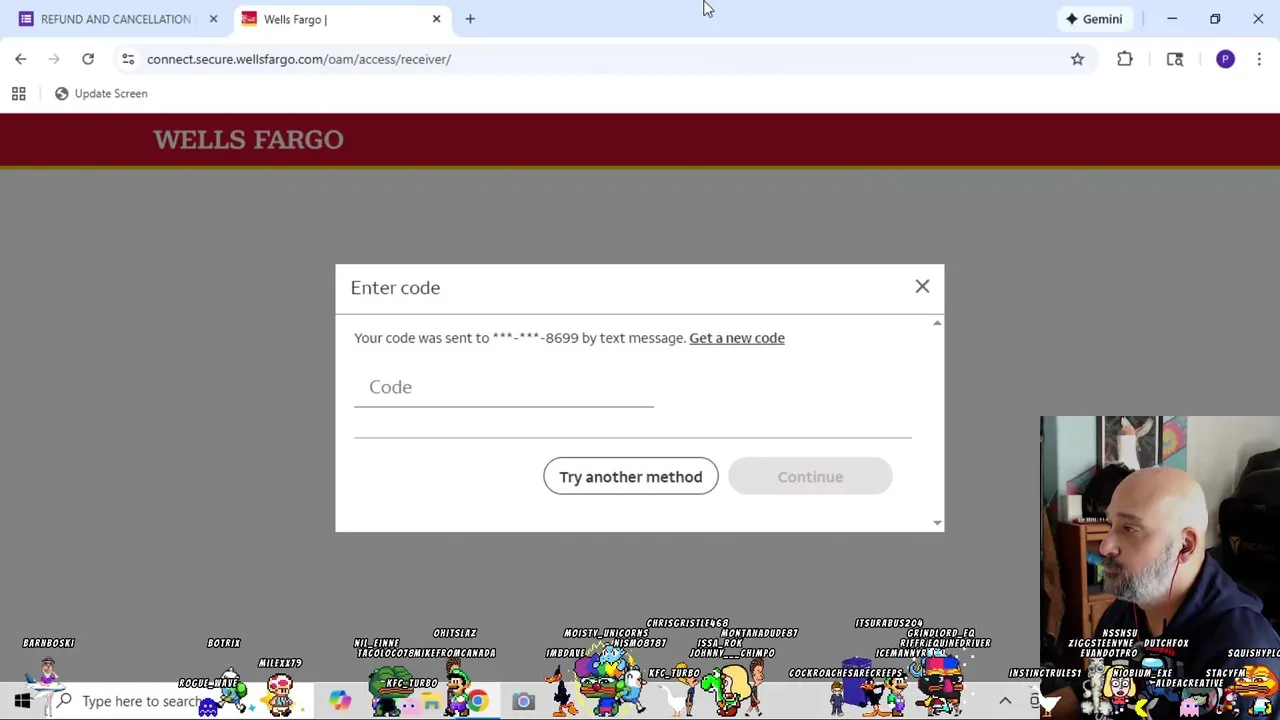The width and height of the screenshot is (1280, 720).
Task: Open Gemini in Chrome
Action: 1094,19
